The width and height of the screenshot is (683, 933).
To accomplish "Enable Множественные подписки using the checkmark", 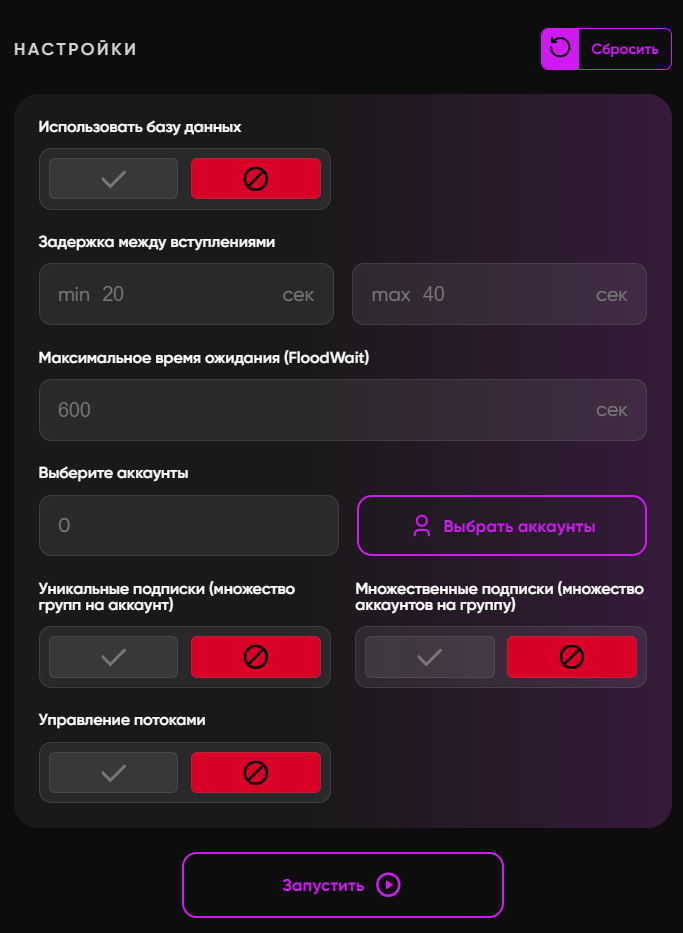I will tap(429, 657).
